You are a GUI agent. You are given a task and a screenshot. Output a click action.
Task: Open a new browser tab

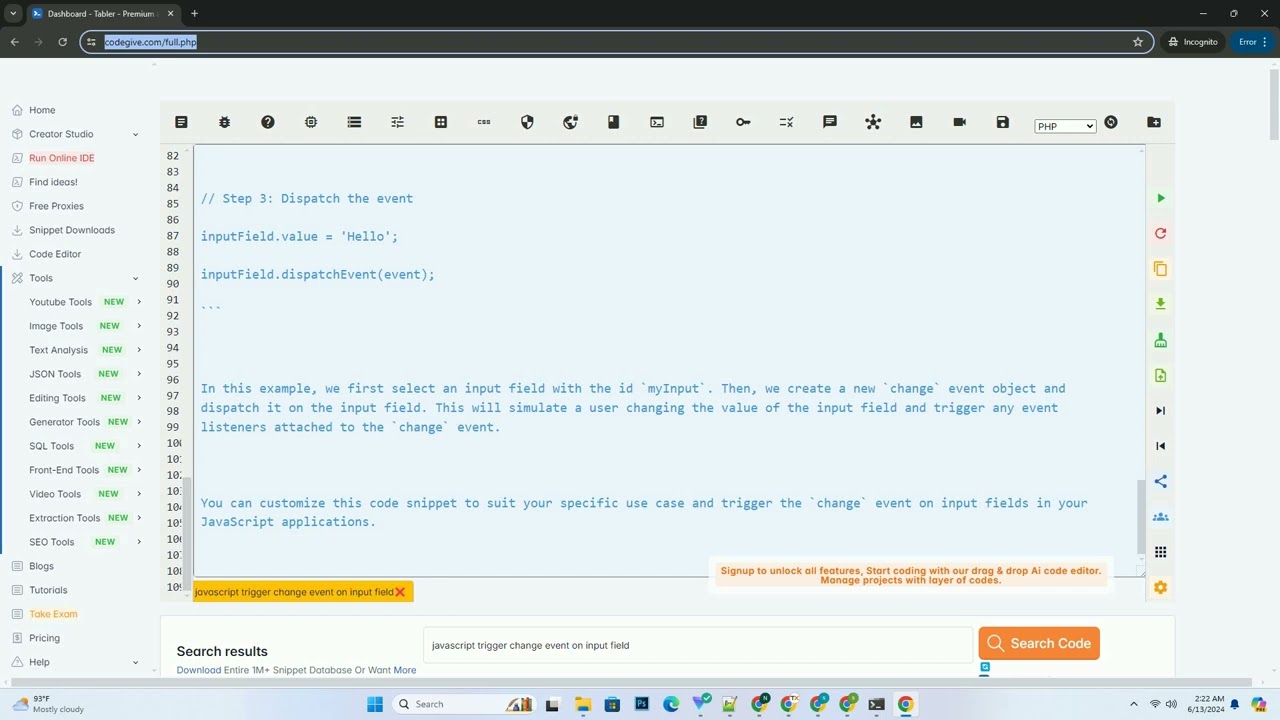[194, 13]
